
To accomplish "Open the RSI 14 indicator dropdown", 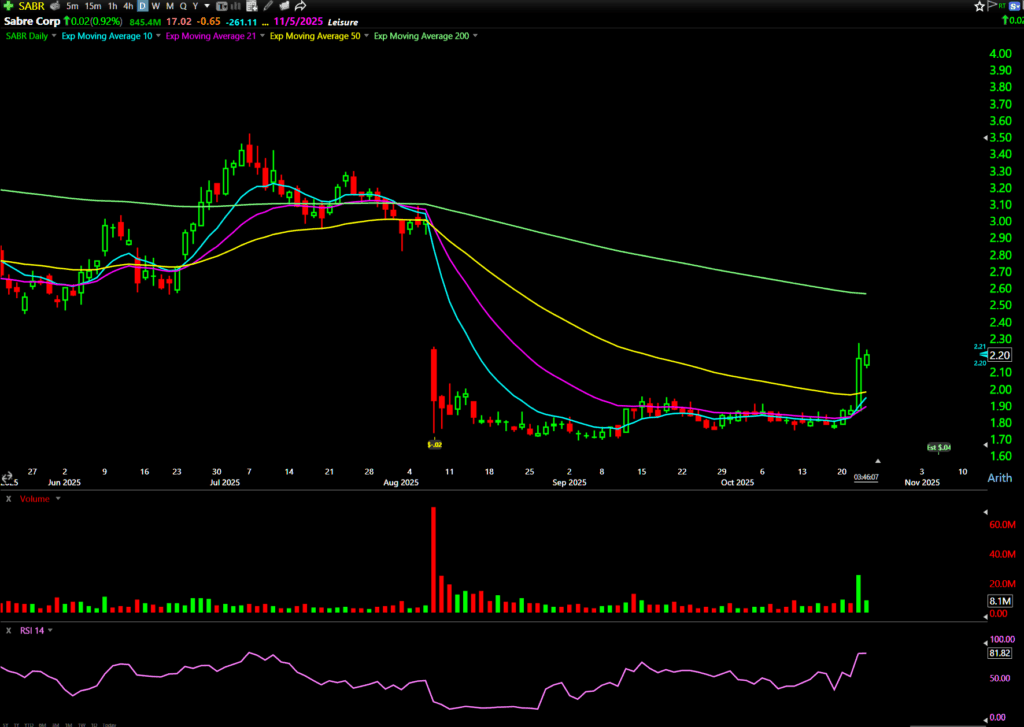I will pos(50,630).
